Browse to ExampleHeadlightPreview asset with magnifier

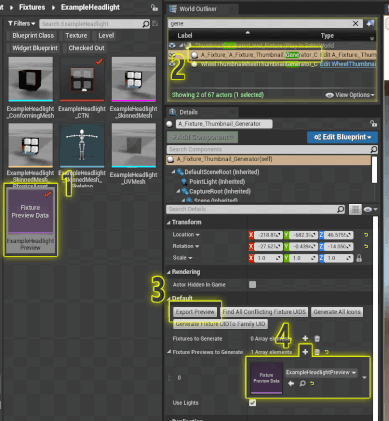pos(302,383)
